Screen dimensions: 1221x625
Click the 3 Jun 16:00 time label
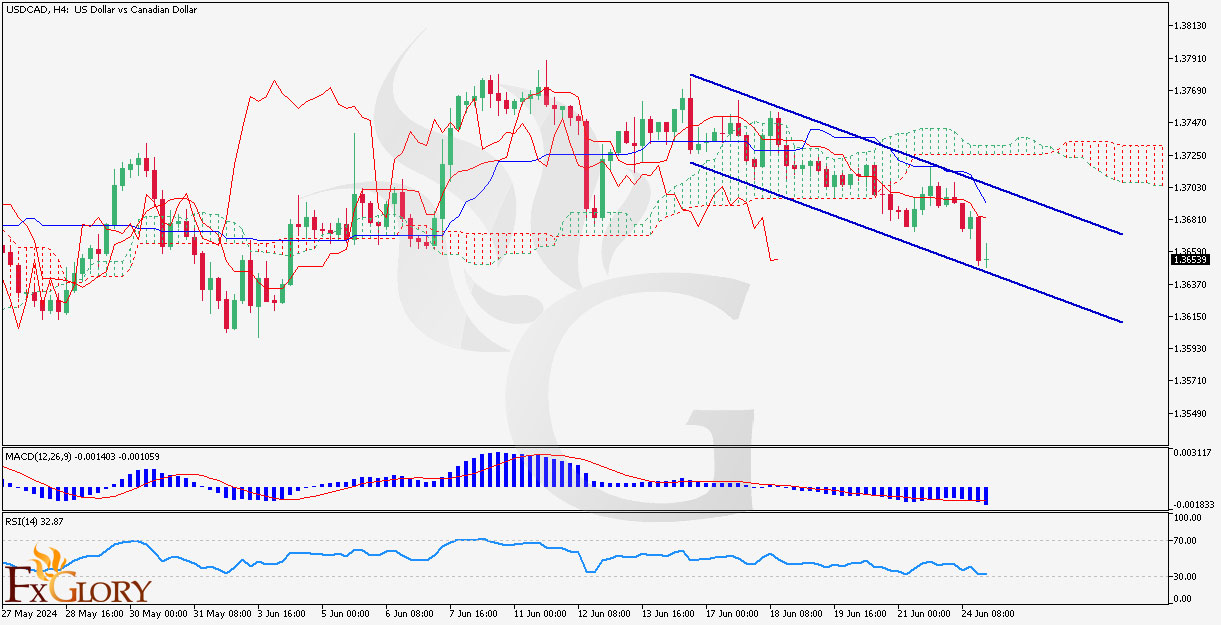coord(283,612)
